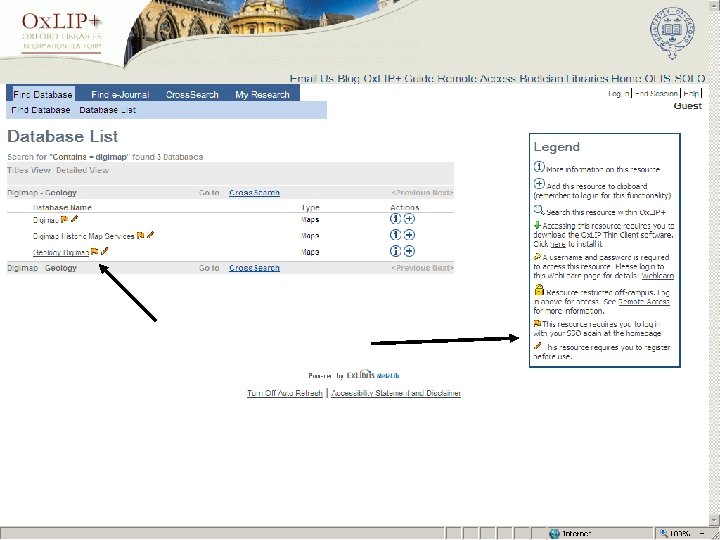The width and height of the screenshot is (720, 540).
Task: Switch to the Find e-Journal tab
Action: click(120, 95)
